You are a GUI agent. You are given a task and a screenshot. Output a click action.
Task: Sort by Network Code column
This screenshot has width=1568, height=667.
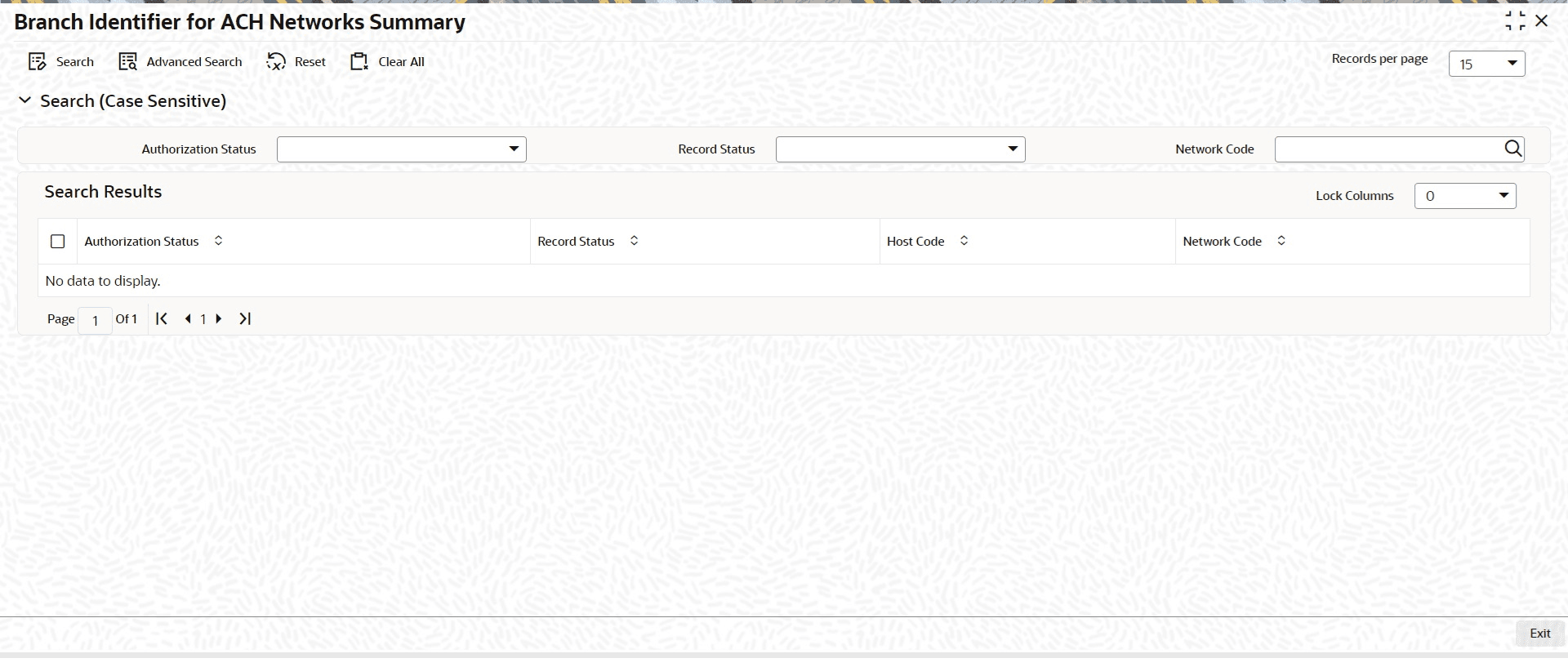[1281, 241]
